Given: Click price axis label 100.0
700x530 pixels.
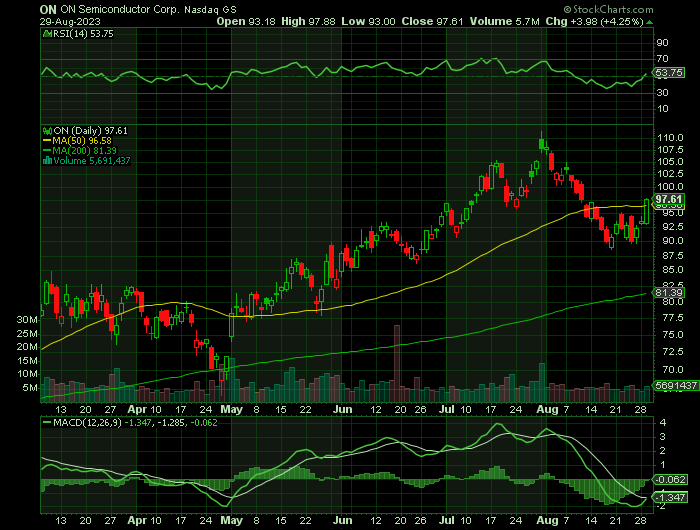Looking at the screenshot, I should 670,187.
